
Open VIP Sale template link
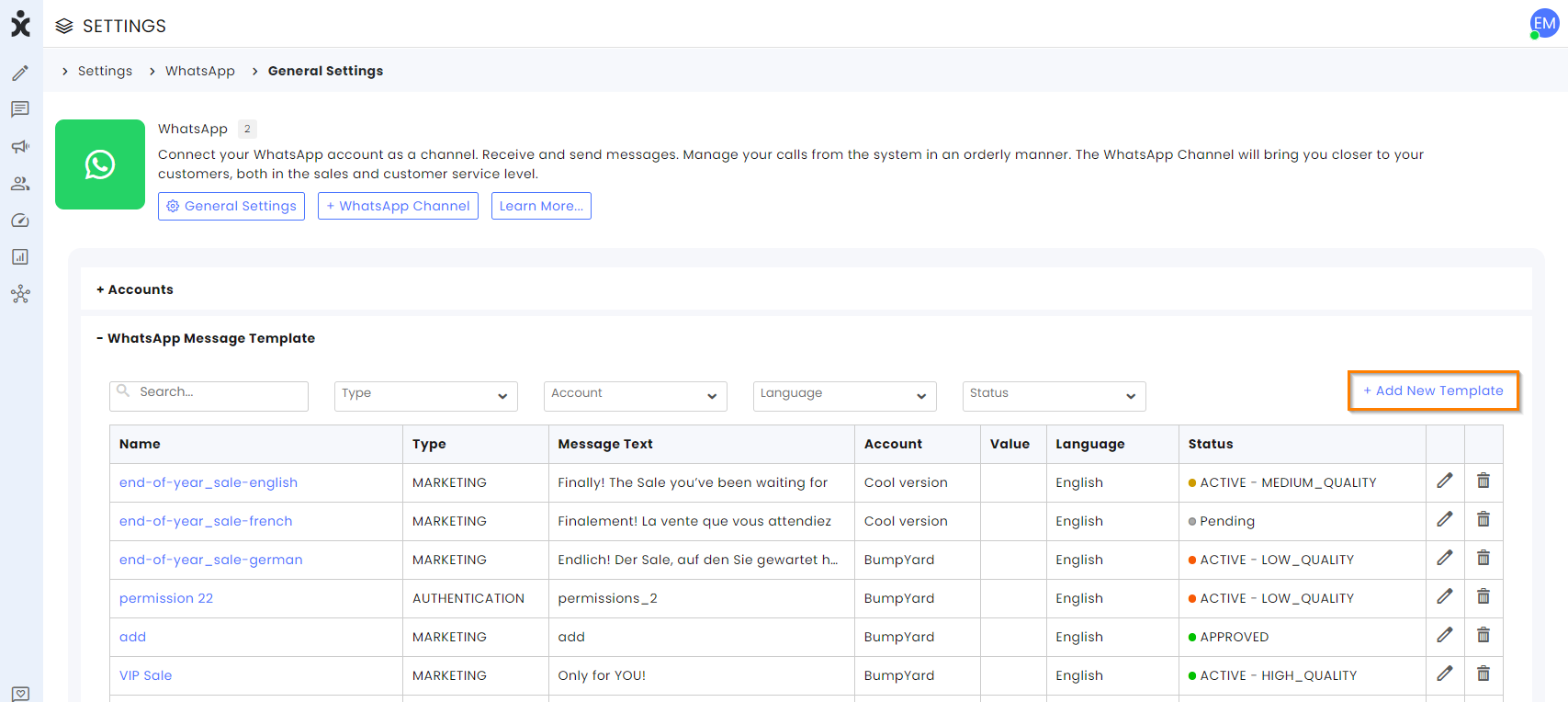click(x=145, y=675)
